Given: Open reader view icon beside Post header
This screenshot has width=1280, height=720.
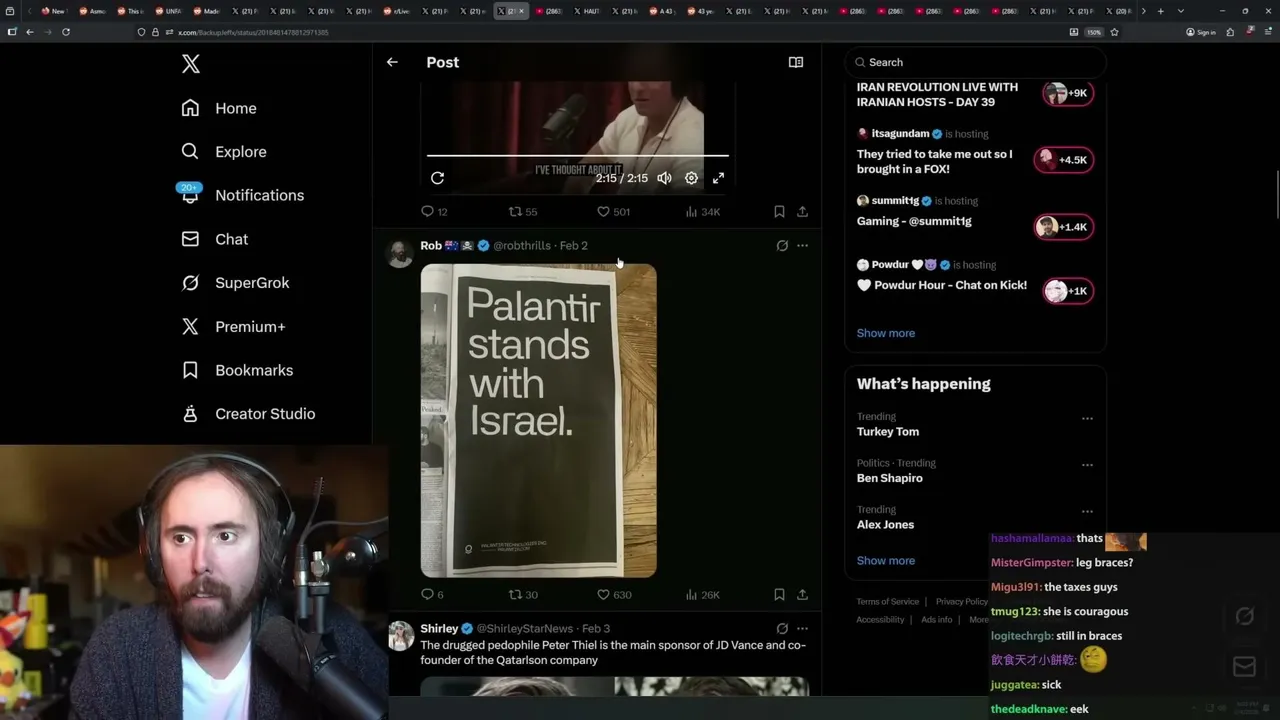Looking at the screenshot, I should pyautogui.click(x=796, y=62).
